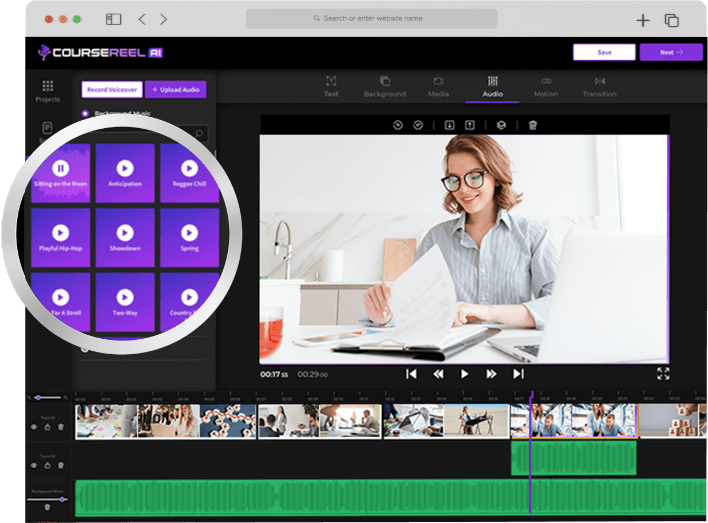Click Upload Audio button
The height and width of the screenshot is (523, 708).
pos(176,89)
